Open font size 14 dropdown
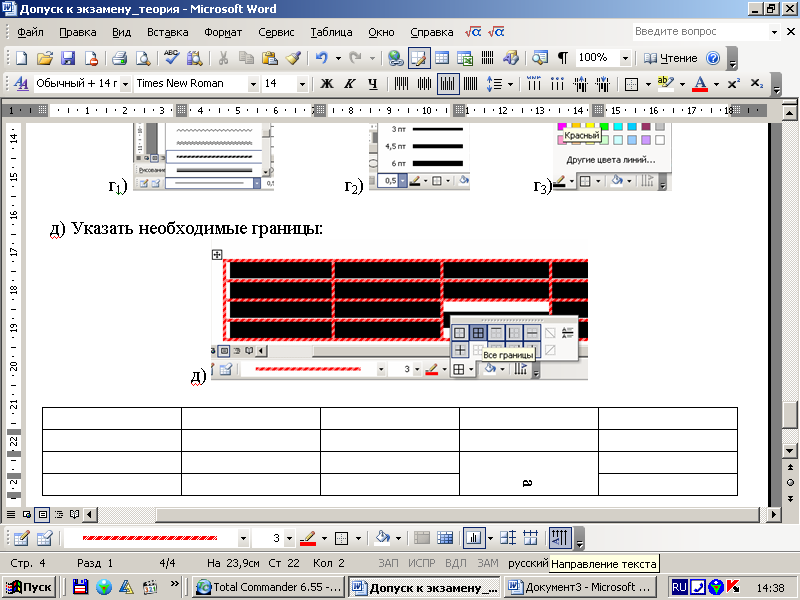Screen dimensions: 800x600 tap(303, 84)
